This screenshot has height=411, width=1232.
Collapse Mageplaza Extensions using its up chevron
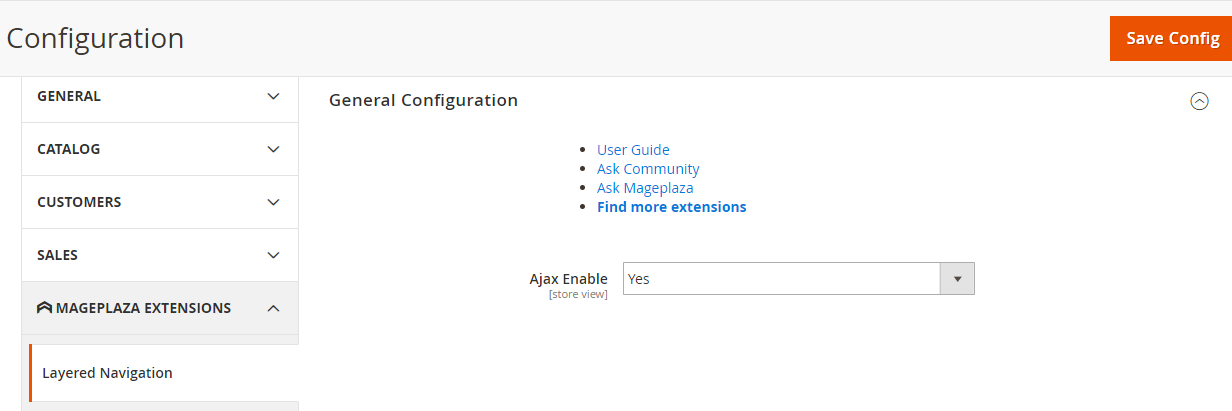tap(274, 308)
